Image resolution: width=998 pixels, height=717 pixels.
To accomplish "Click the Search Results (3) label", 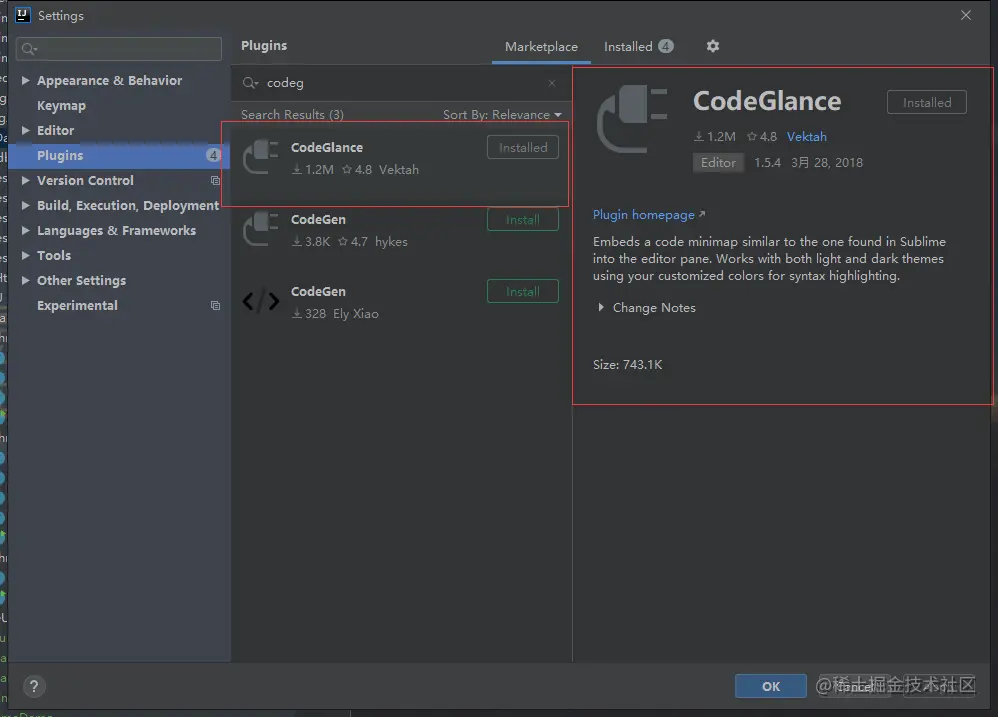I will (x=292, y=115).
